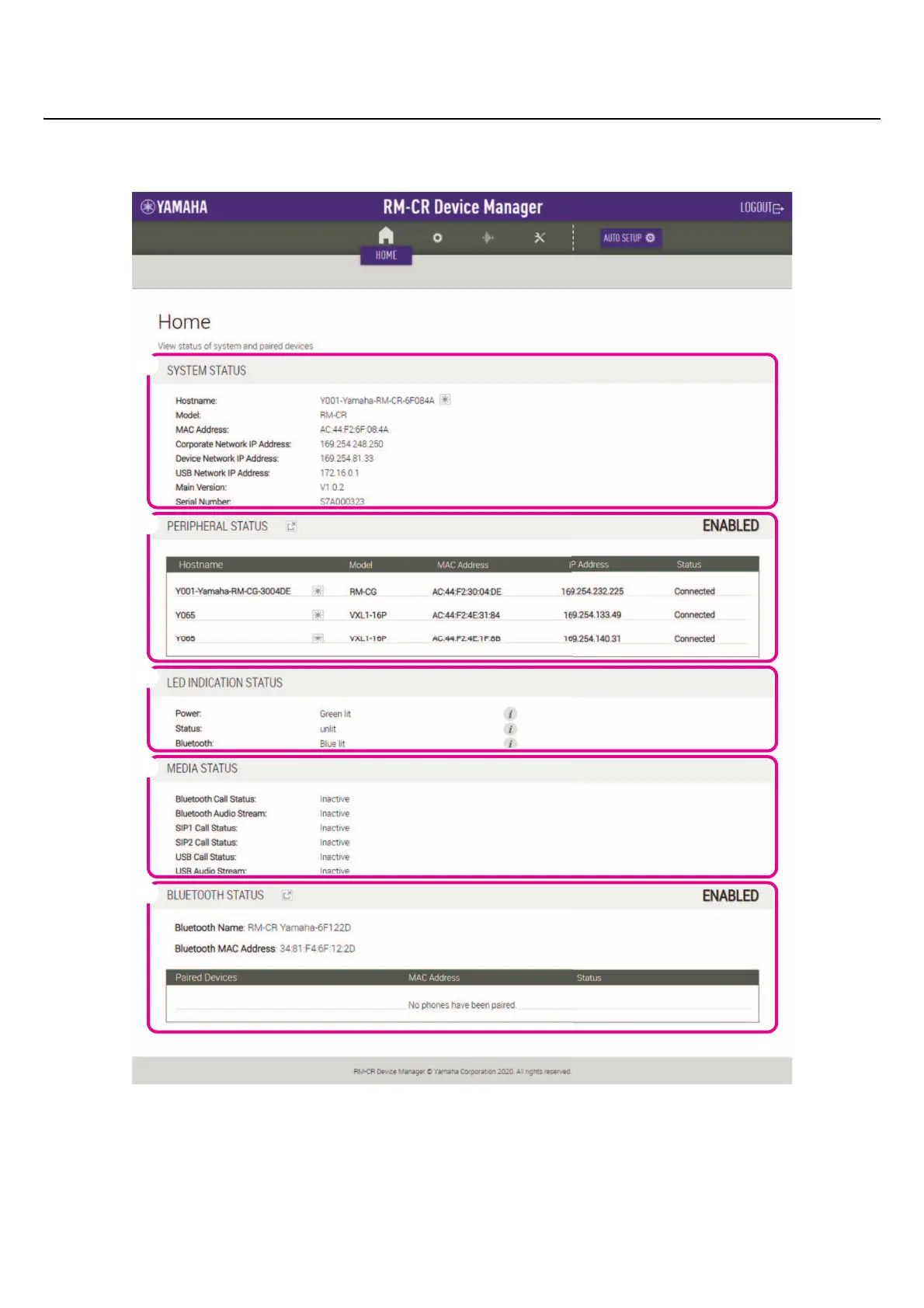Click the Bluetooth Call Status Inactive value
The height and width of the screenshot is (1308, 924).
click(x=335, y=799)
